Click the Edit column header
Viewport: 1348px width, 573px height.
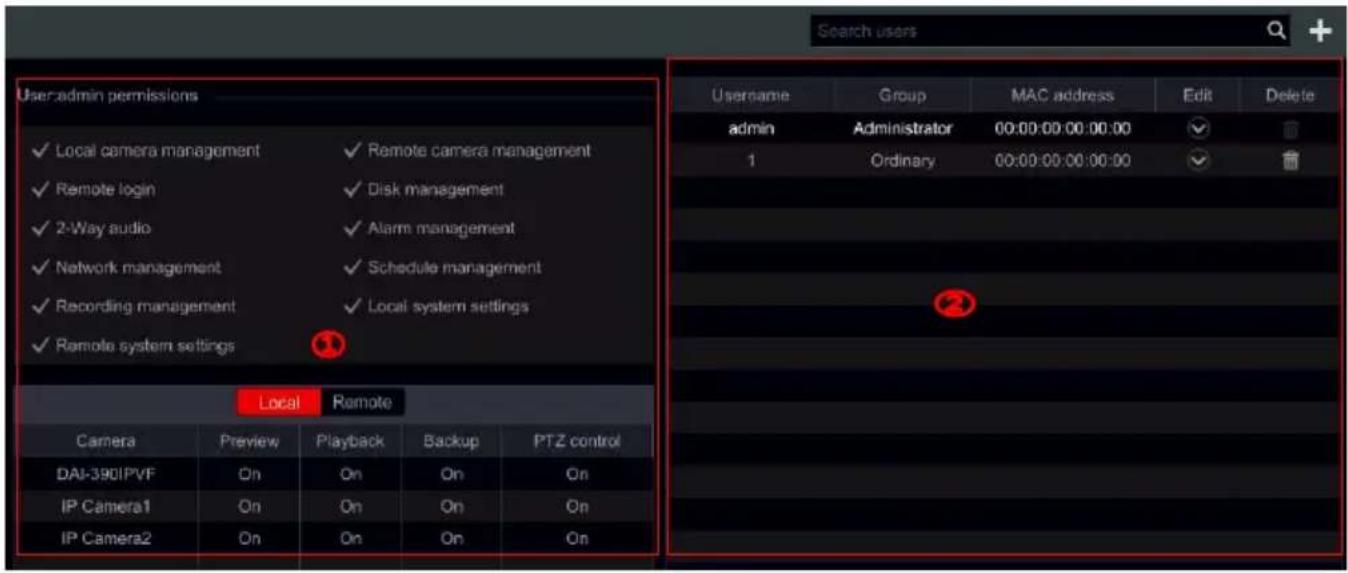(1197, 95)
